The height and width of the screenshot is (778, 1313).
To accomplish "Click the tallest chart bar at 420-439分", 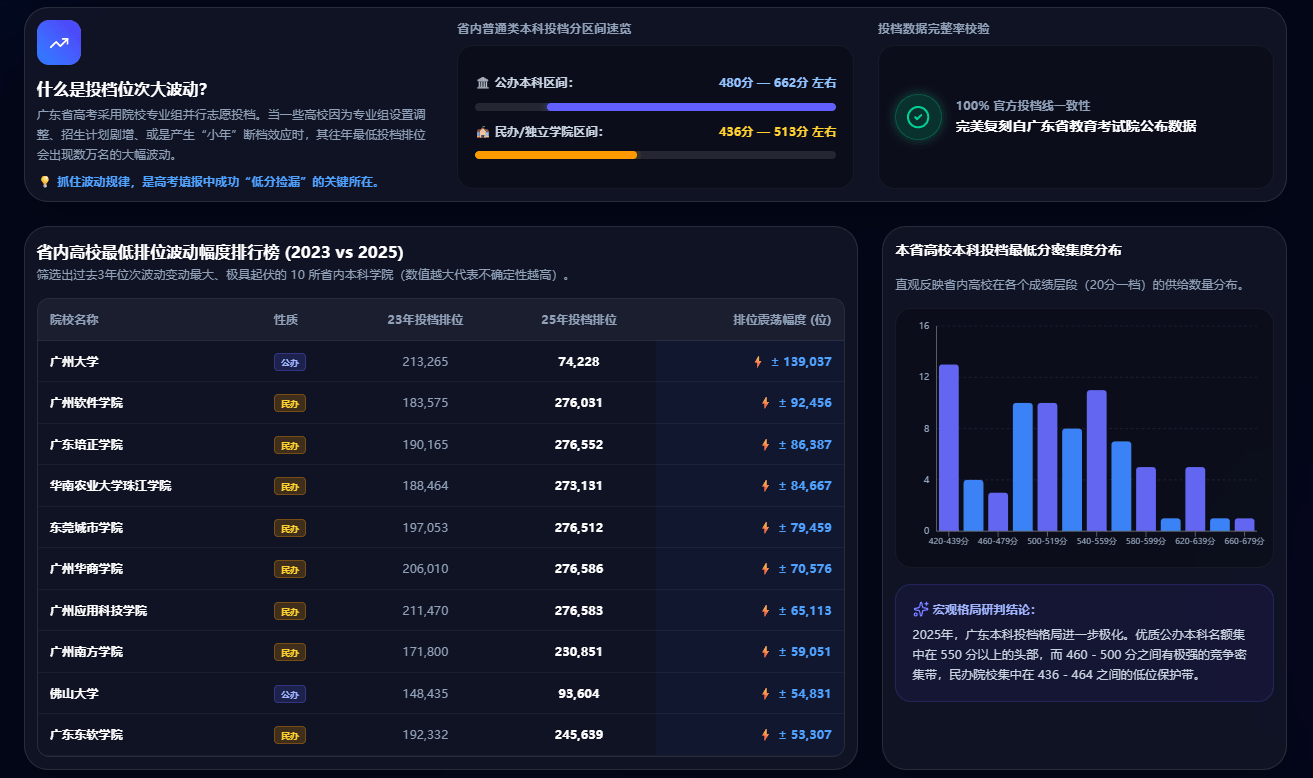I will tap(949, 448).
